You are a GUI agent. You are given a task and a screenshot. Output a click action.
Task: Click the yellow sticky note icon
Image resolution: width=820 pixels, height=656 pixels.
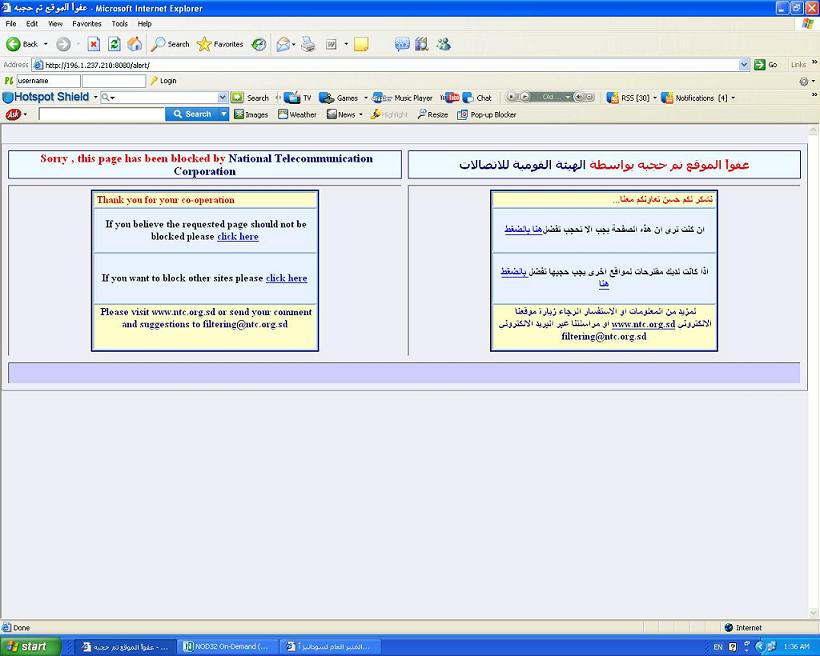click(x=361, y=44)
